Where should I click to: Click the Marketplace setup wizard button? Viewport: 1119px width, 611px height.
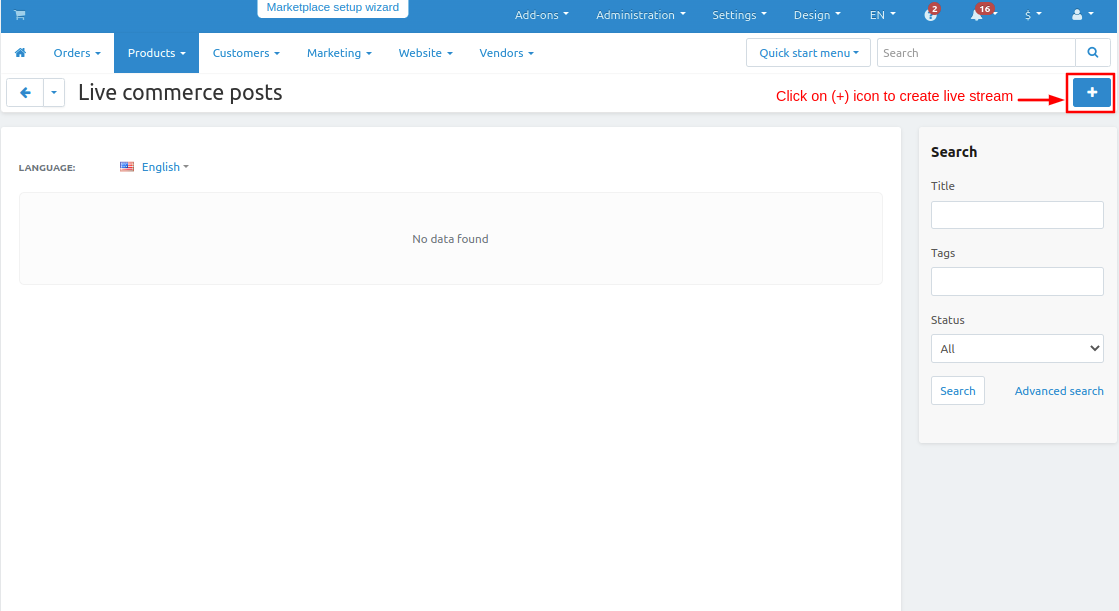point(333,8)
